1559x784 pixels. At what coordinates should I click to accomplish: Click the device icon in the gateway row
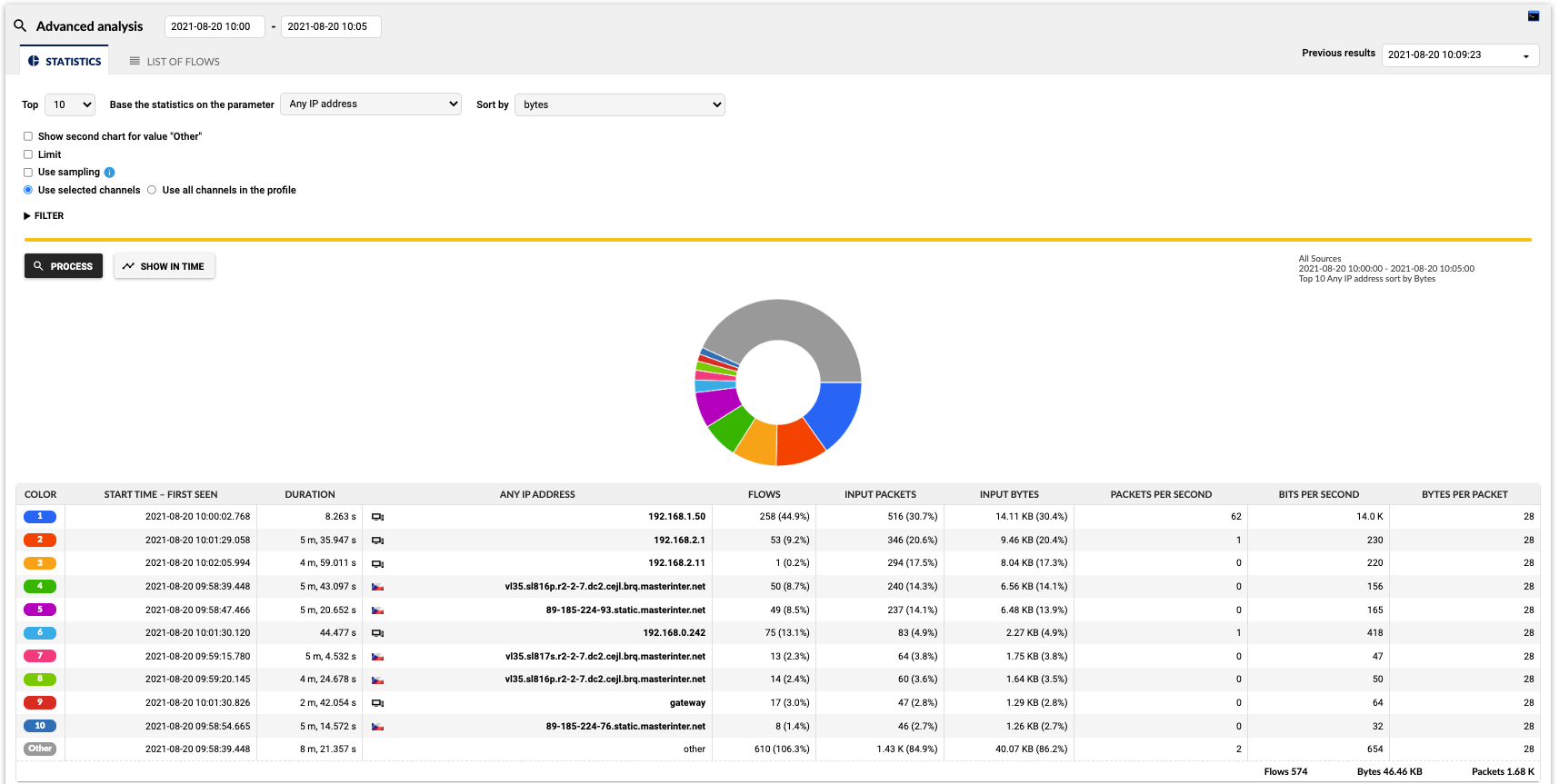pos(377,703)
